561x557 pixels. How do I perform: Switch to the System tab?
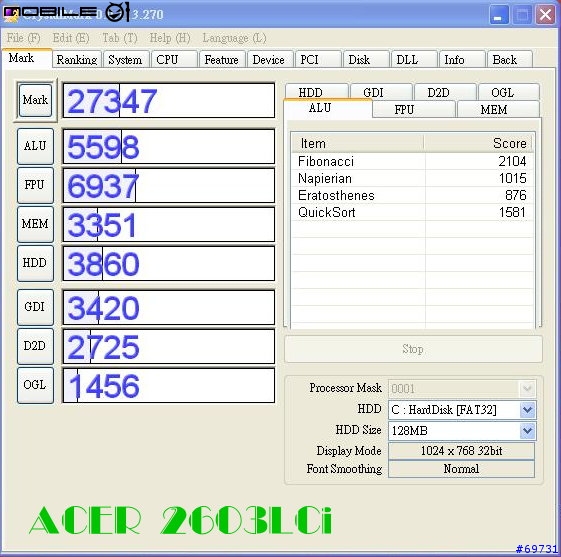coord(125,59)
